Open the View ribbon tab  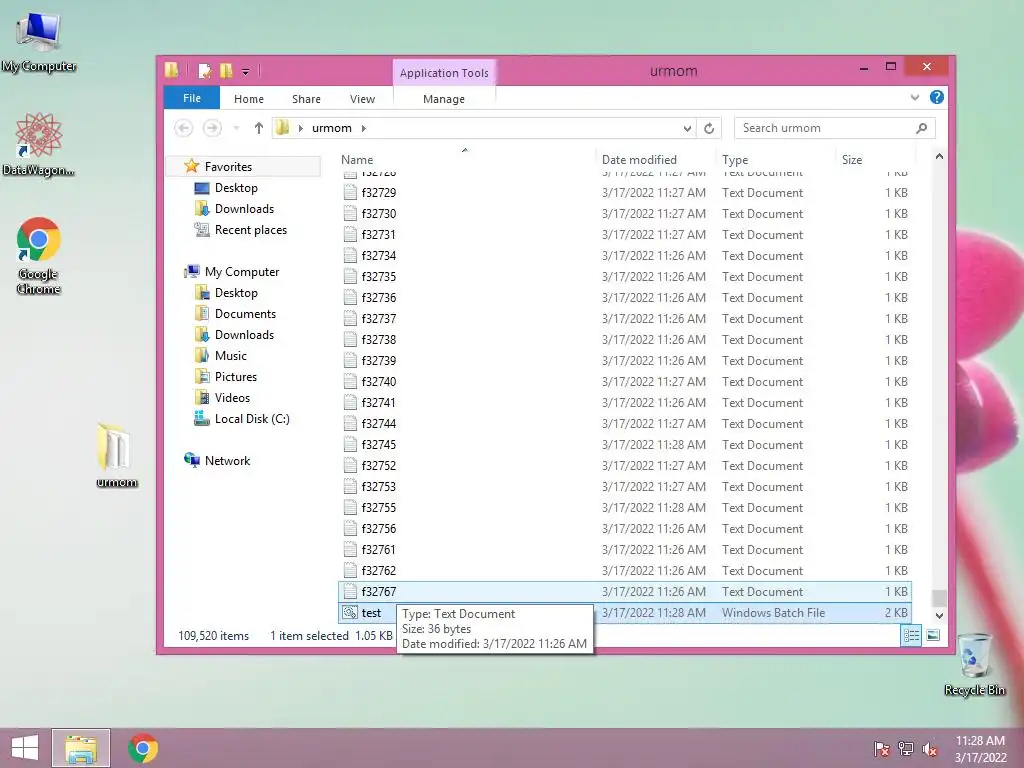[x=362, y=99]
